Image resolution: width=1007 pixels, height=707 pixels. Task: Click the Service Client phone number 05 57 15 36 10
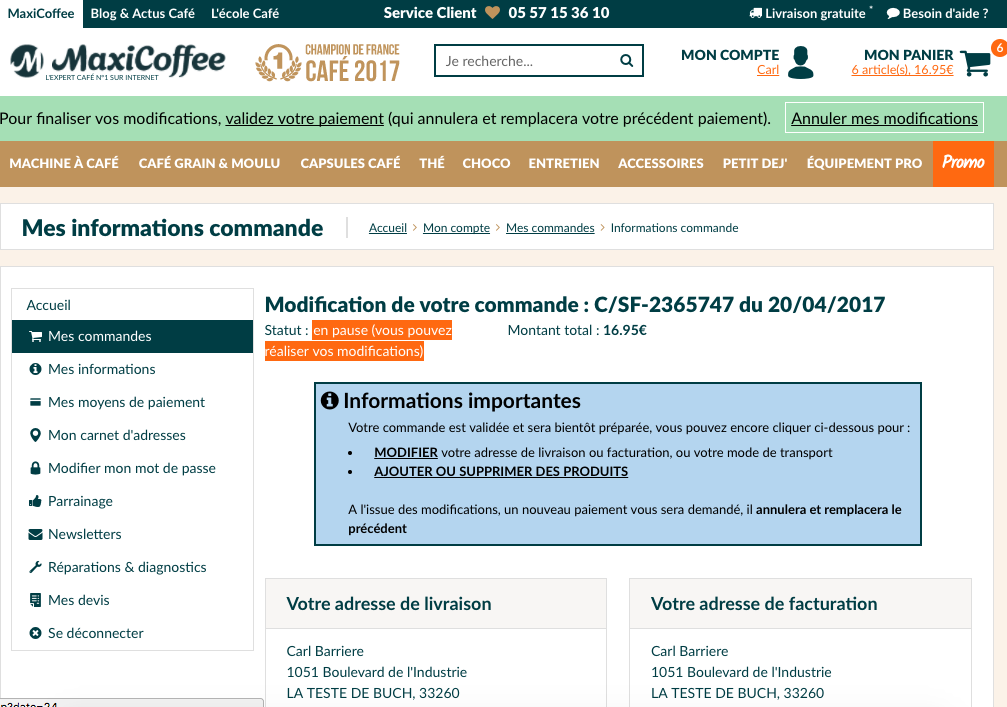pyautogui.click(x=559, y=13)
